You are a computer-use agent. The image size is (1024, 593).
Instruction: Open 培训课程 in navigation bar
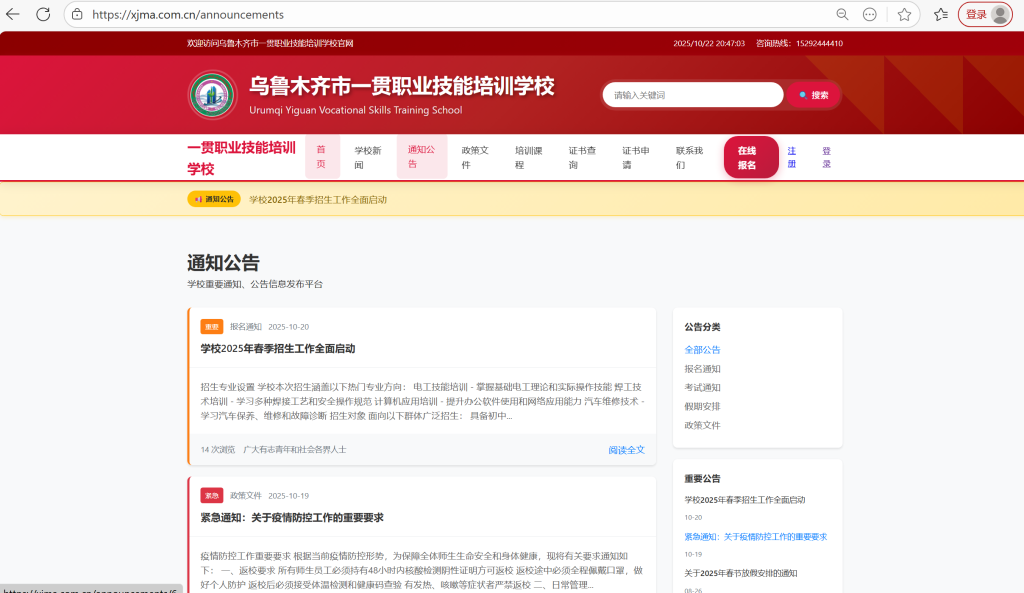click(528, 157)
